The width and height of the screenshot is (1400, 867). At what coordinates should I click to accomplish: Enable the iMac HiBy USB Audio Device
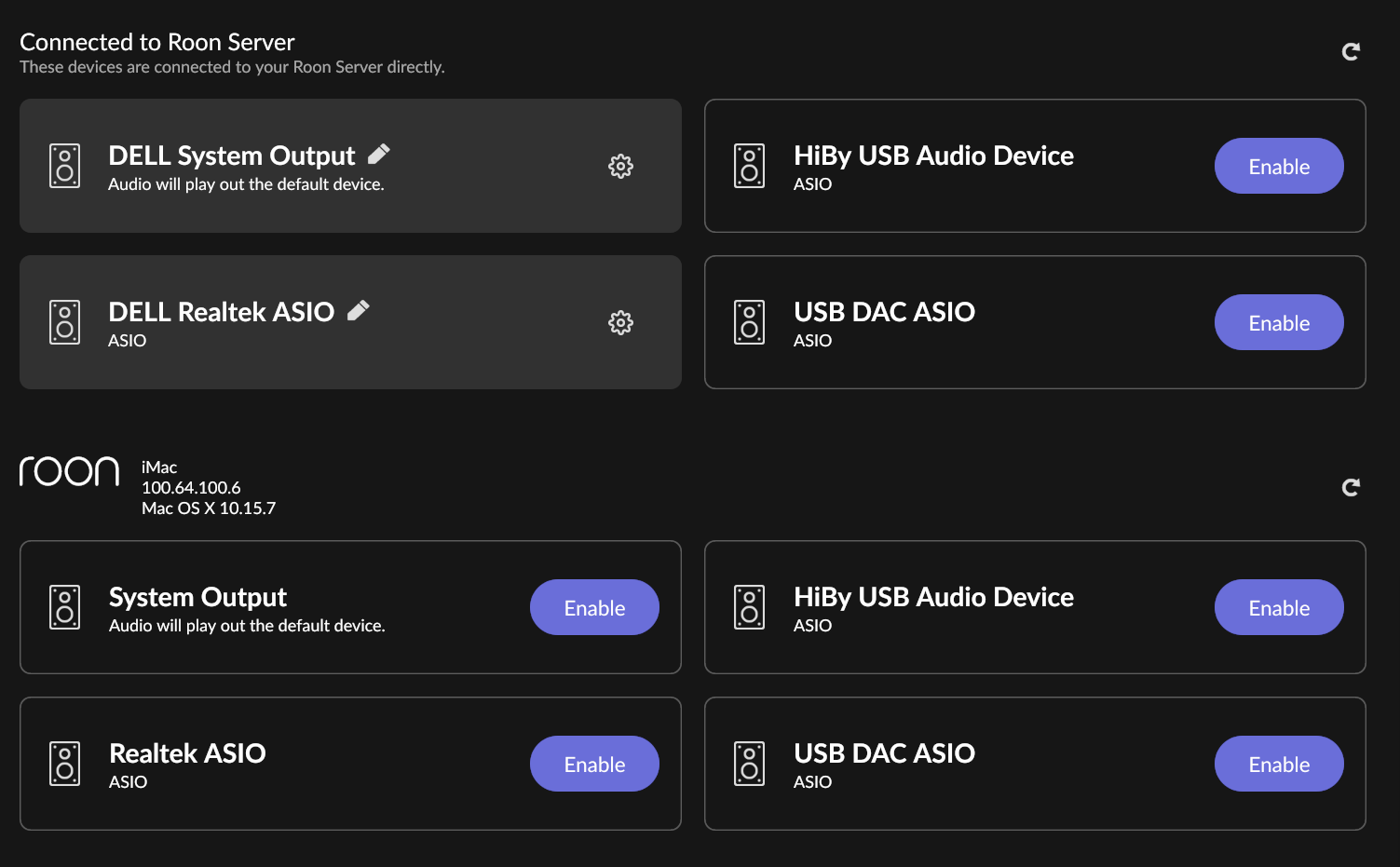pos(1279,608)
